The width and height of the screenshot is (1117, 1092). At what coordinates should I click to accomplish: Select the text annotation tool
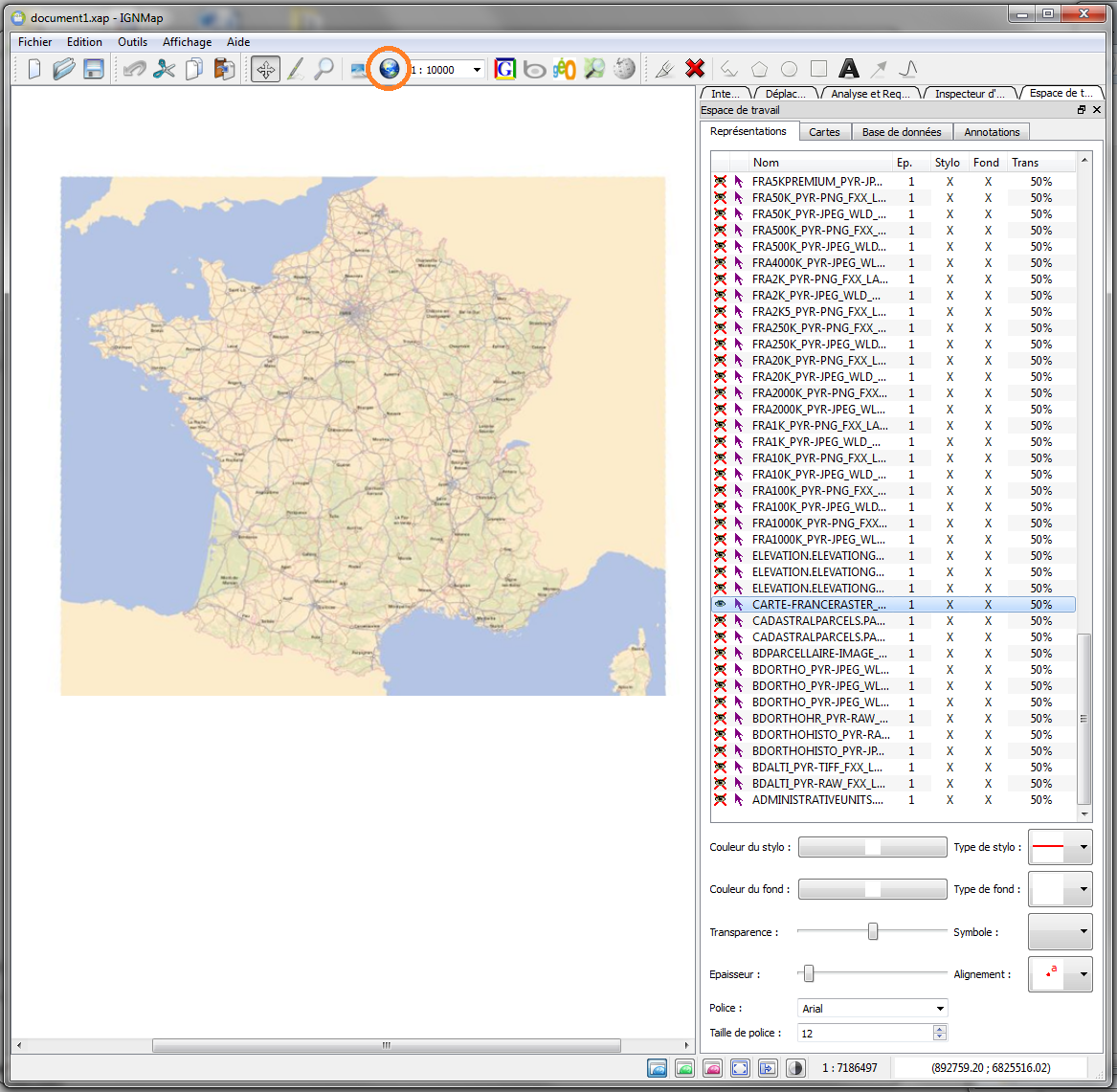(848, 69)
